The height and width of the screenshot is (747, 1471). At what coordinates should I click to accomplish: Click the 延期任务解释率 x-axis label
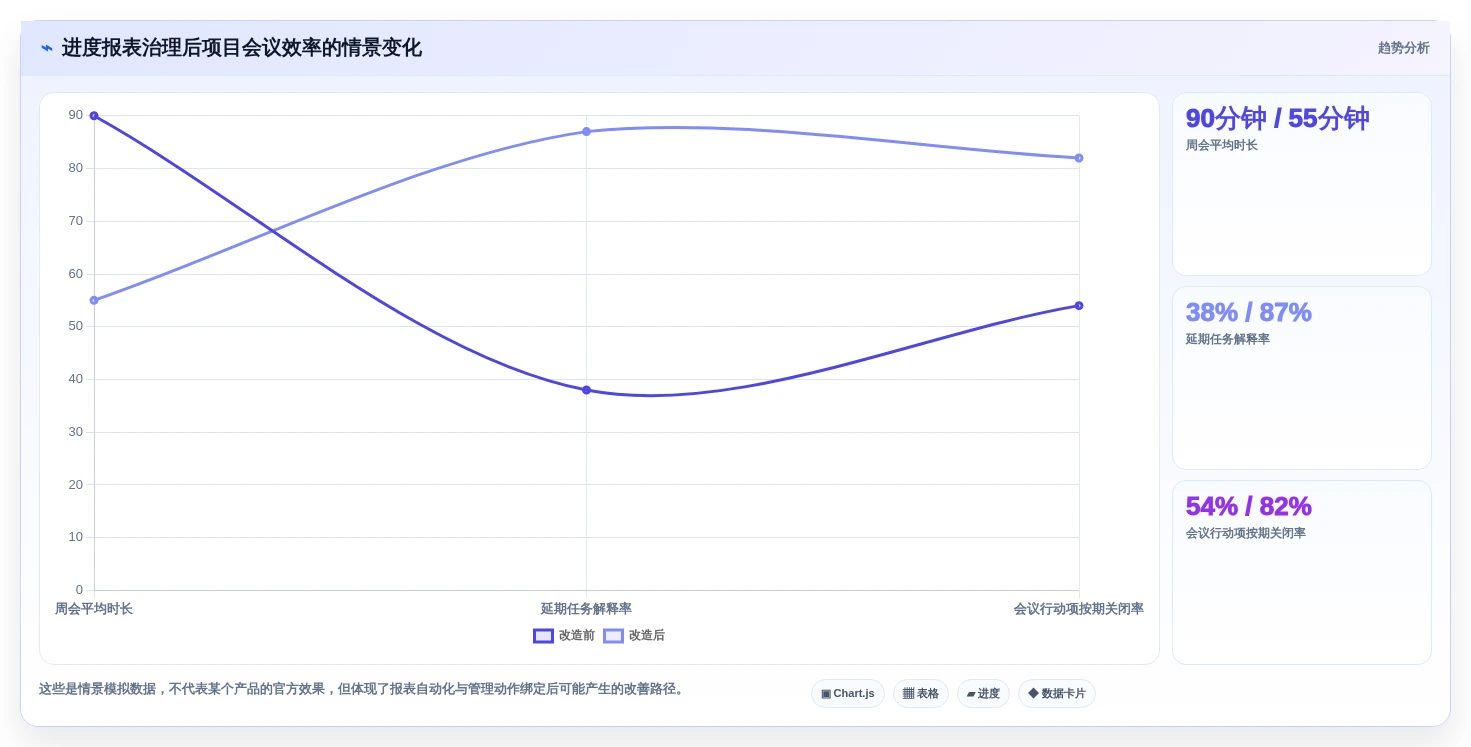(x=586, y=609)
